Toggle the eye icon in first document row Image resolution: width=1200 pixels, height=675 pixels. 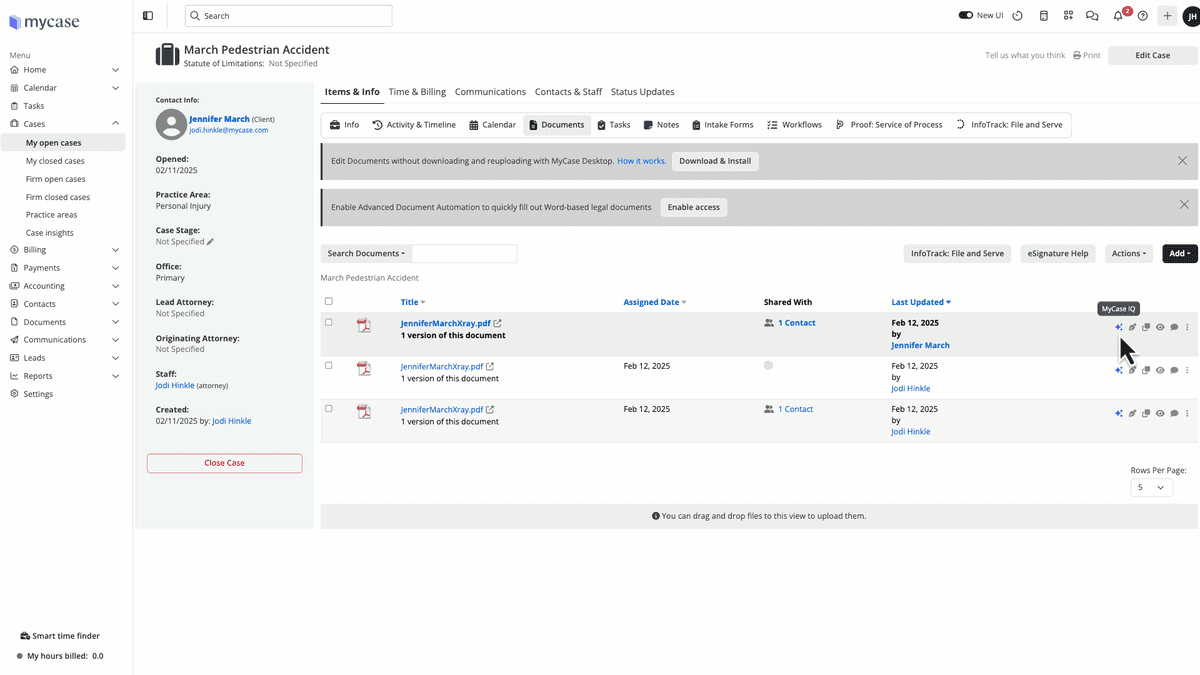click(x=1160, y=327)
